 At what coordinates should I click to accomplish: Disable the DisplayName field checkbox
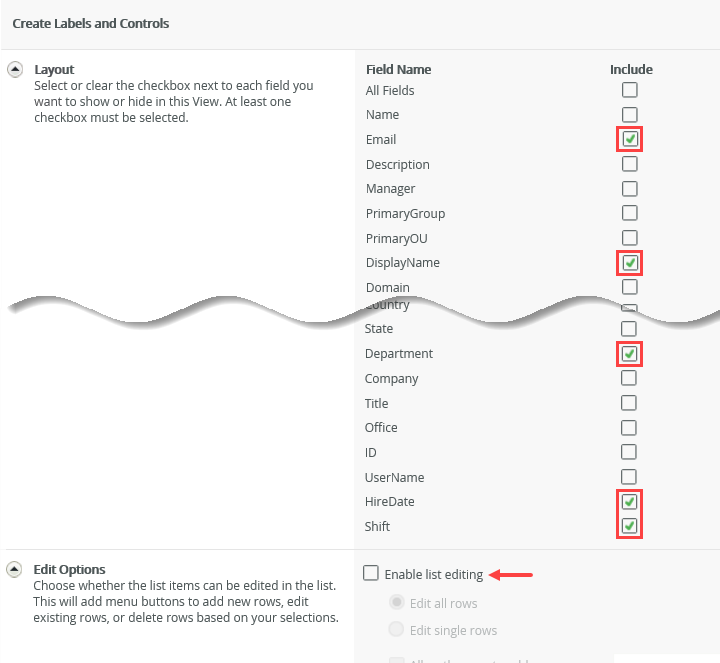(630, 263)
